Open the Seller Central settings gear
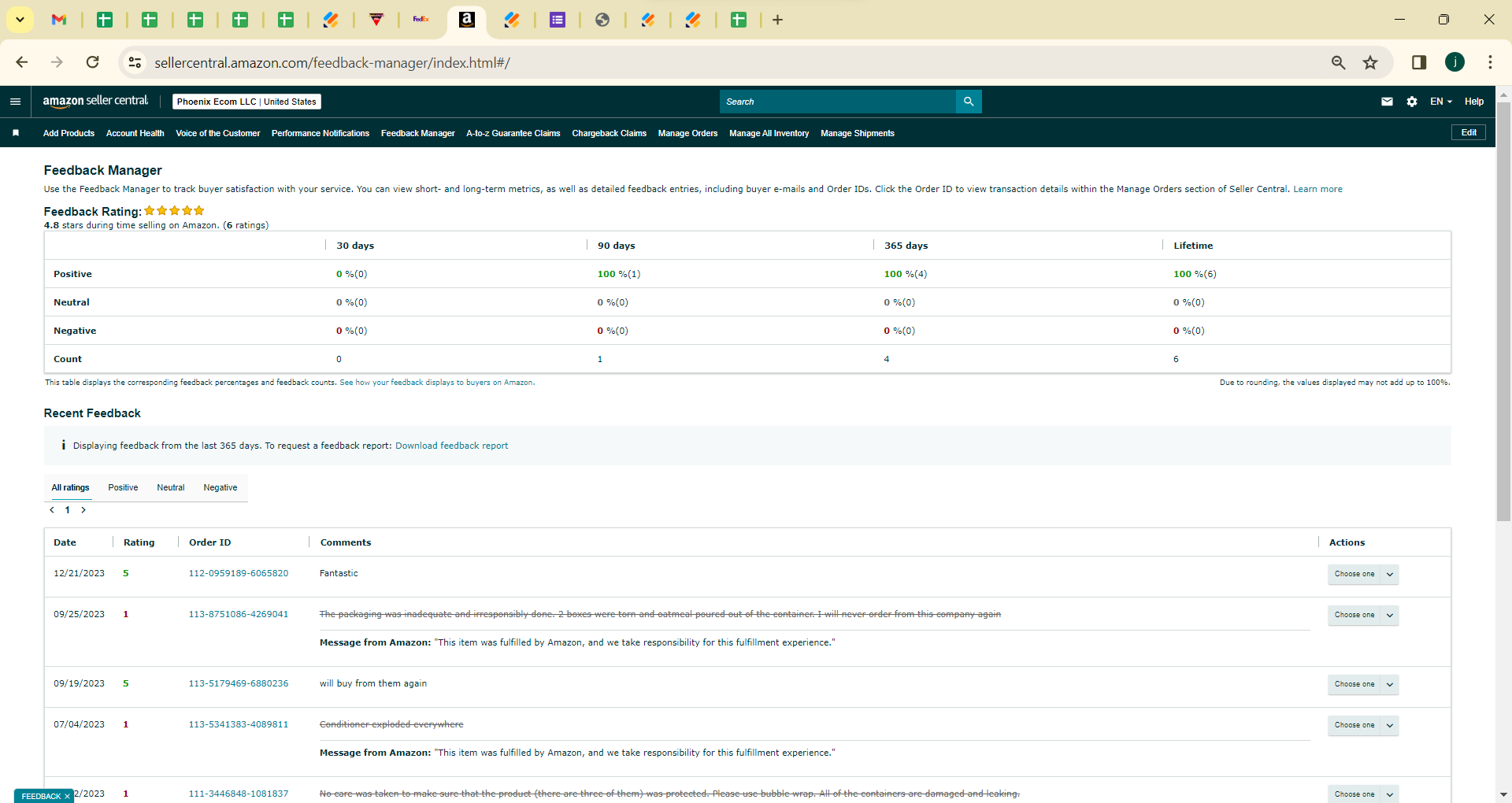1512x803 pixels. point(1412,102)
